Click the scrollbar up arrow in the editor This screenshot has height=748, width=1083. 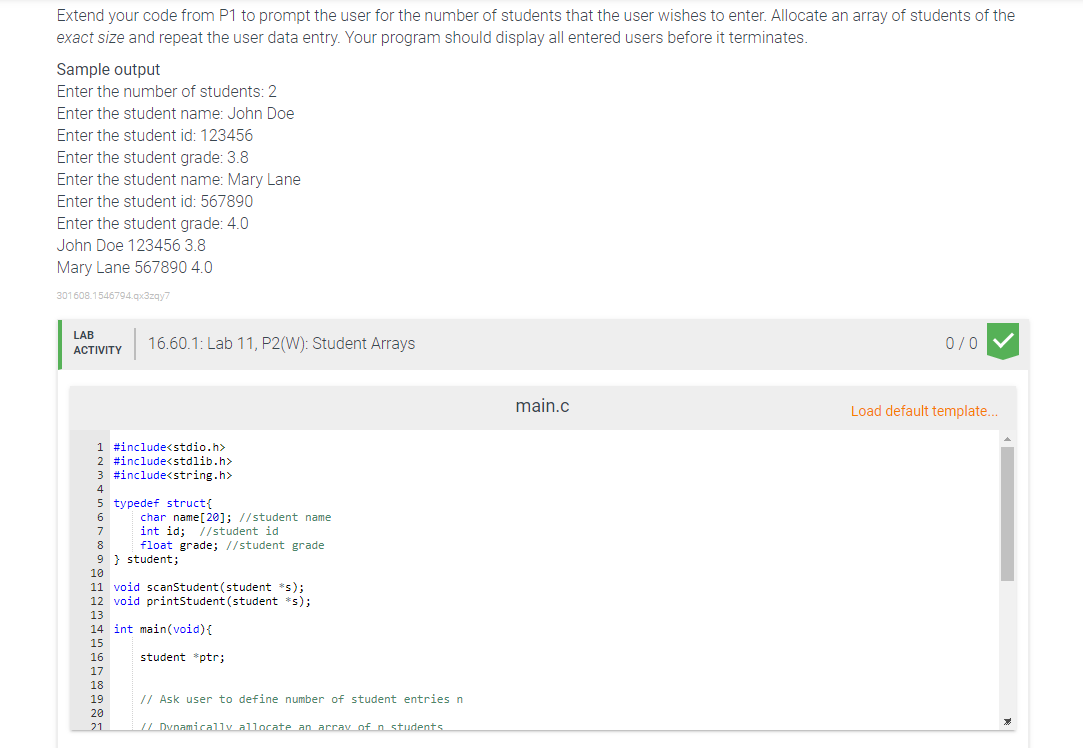[x=1008, y=437]
